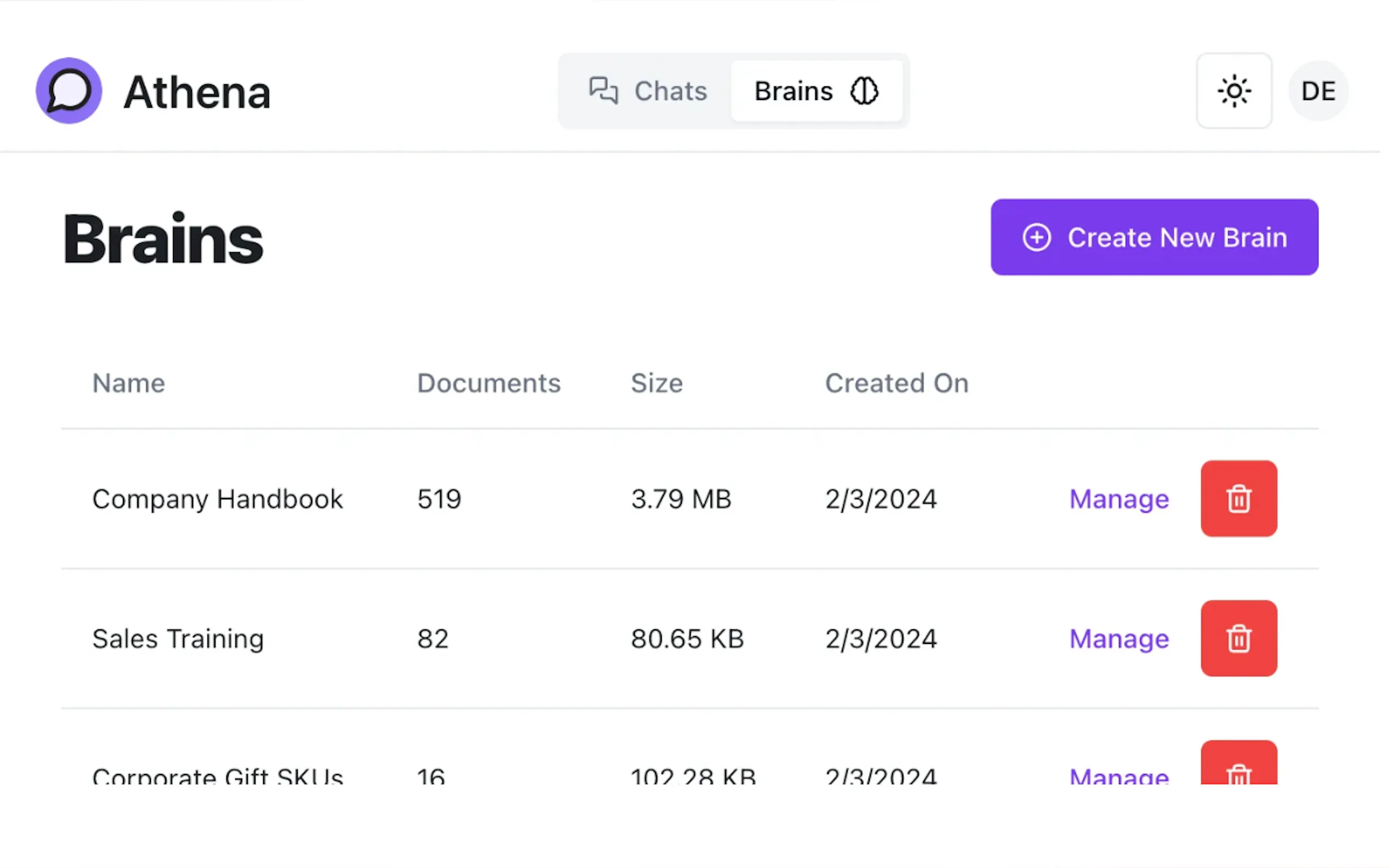Click the Documents column header

(488, 383)
